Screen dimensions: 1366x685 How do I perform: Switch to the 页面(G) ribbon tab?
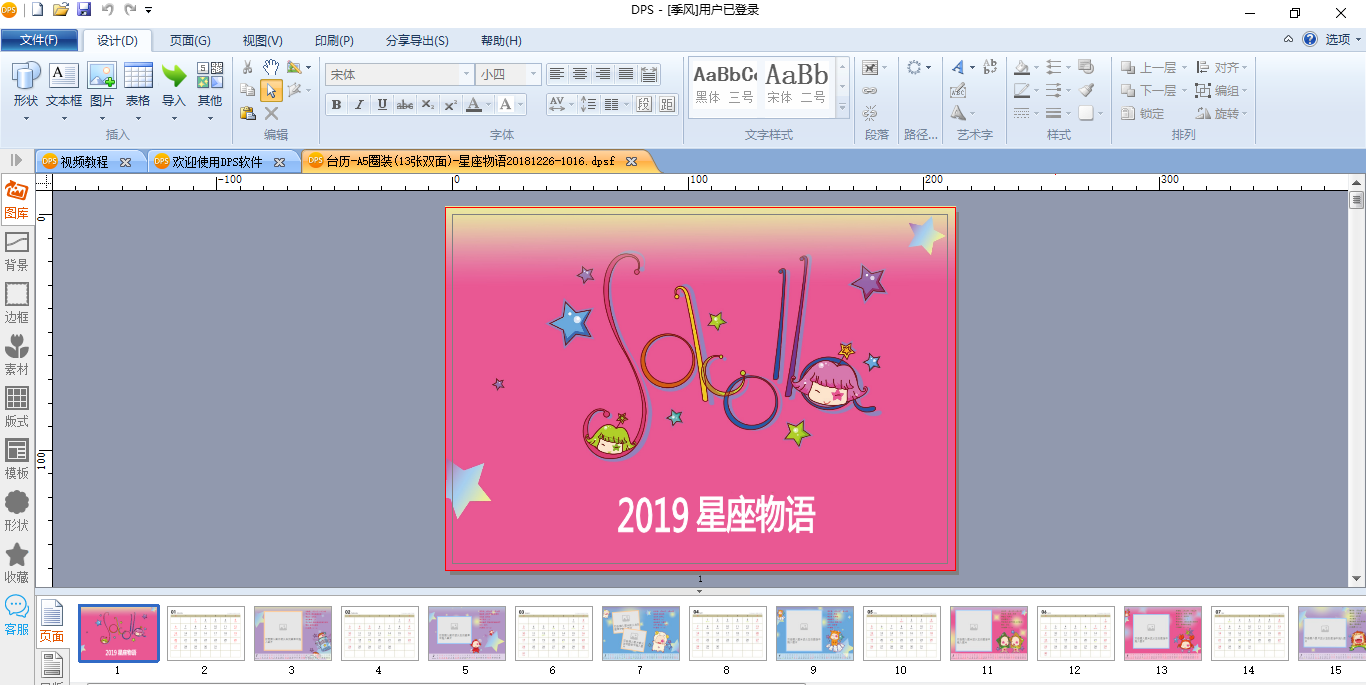click(190, 41)
